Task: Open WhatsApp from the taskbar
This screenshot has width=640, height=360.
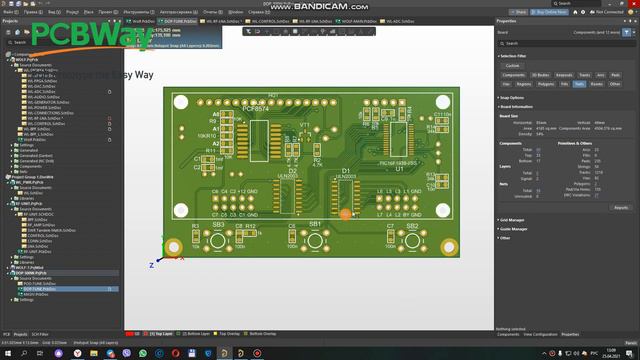Action: pyautogui.click(x=143, y=353)
